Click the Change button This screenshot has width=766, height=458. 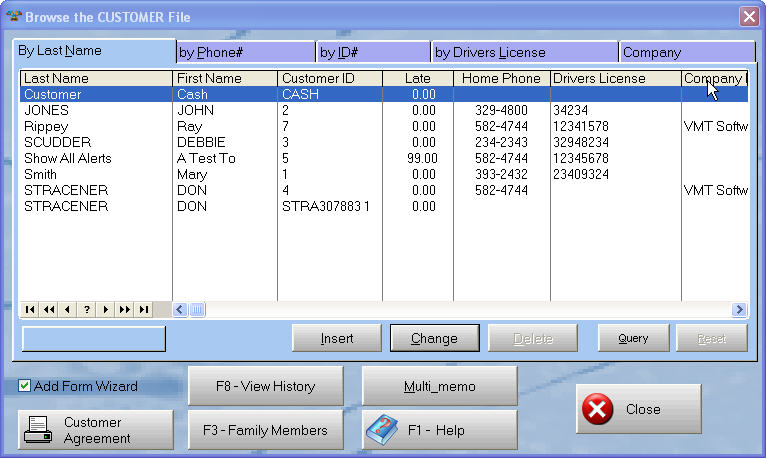click(434, 338)
